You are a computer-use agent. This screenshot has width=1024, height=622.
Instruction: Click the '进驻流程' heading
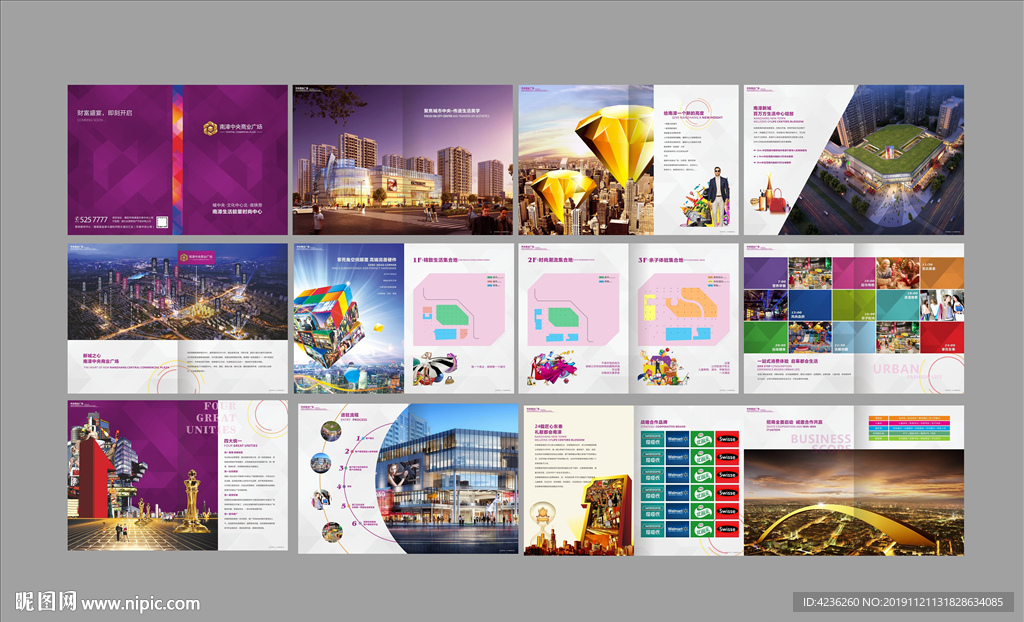click(x=349, y=415)
